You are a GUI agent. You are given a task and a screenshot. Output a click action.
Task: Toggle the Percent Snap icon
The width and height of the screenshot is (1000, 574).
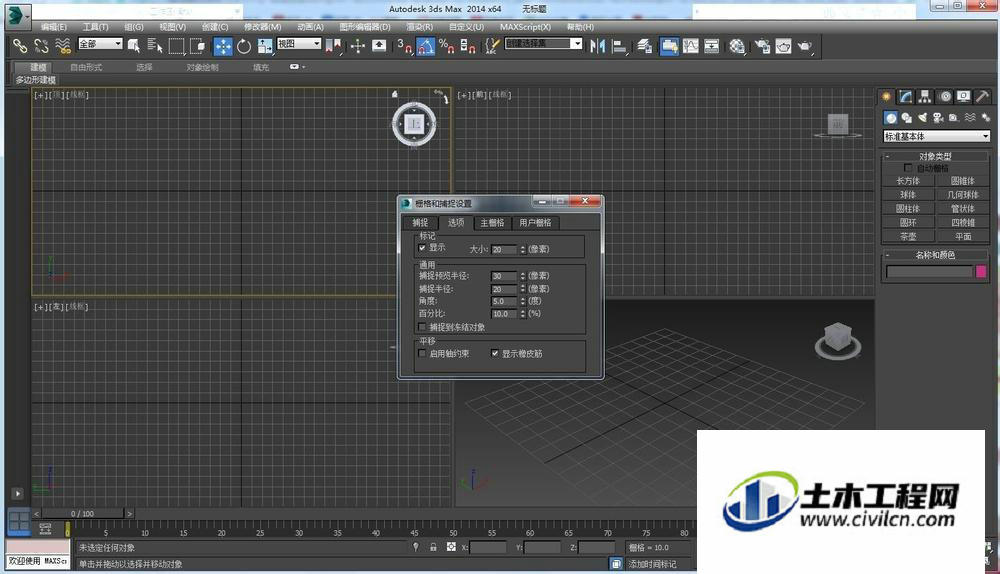(446, 46)
